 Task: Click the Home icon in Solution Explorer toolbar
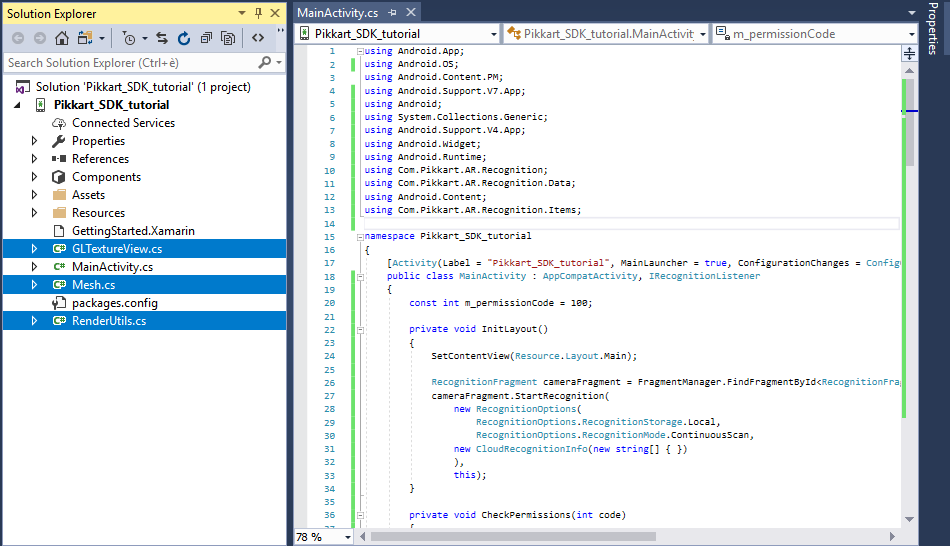click(62, 38)
